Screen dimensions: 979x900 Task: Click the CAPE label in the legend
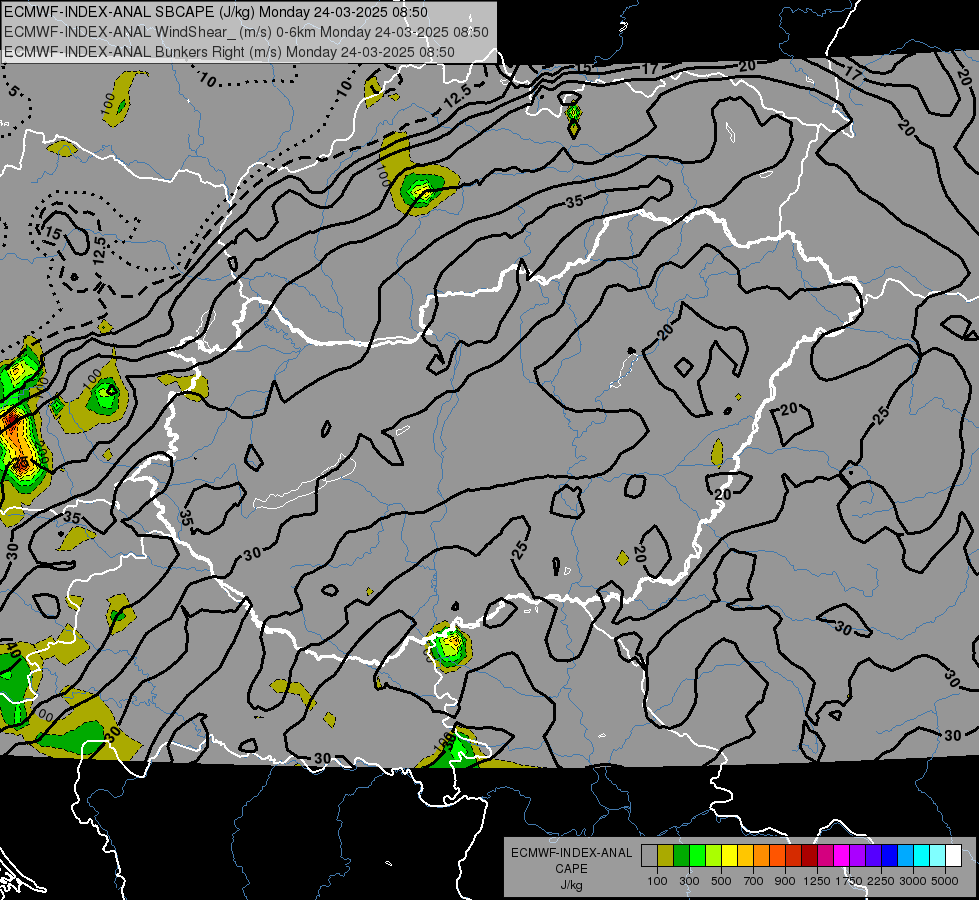pyautogui.click(x=571, y=869)
